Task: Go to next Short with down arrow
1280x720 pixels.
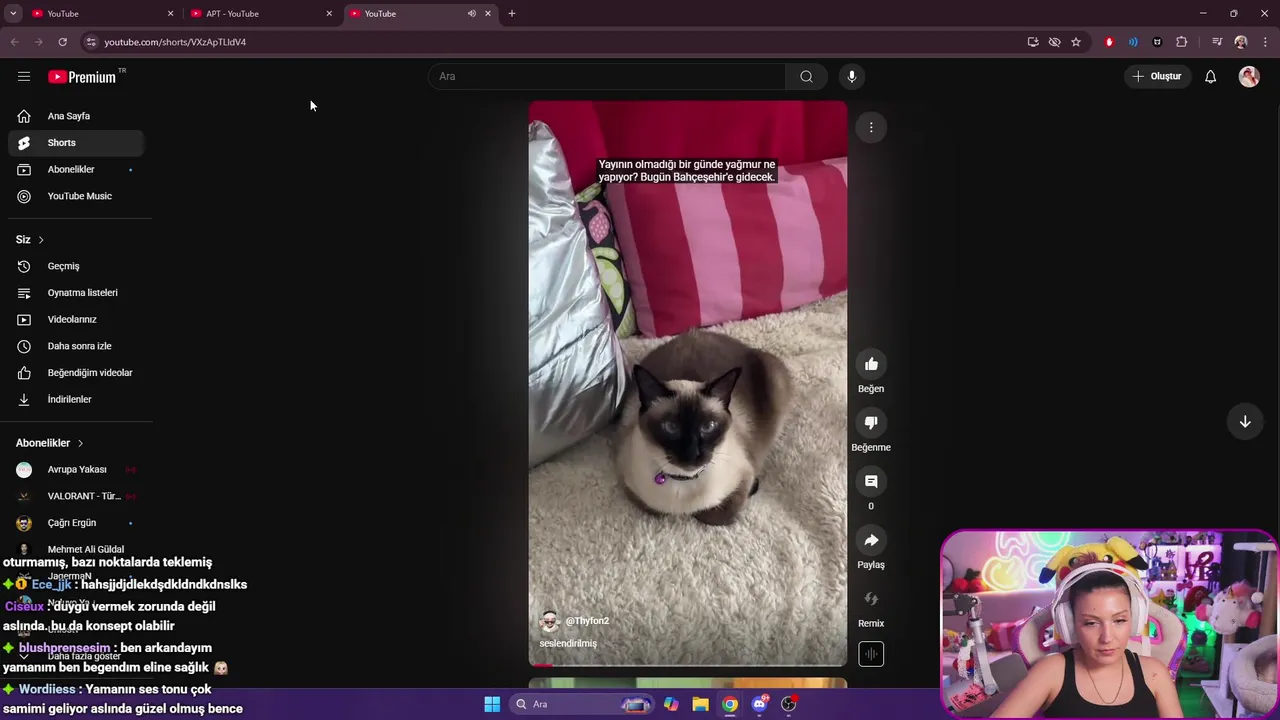Action: click(x=1245, y=422)
